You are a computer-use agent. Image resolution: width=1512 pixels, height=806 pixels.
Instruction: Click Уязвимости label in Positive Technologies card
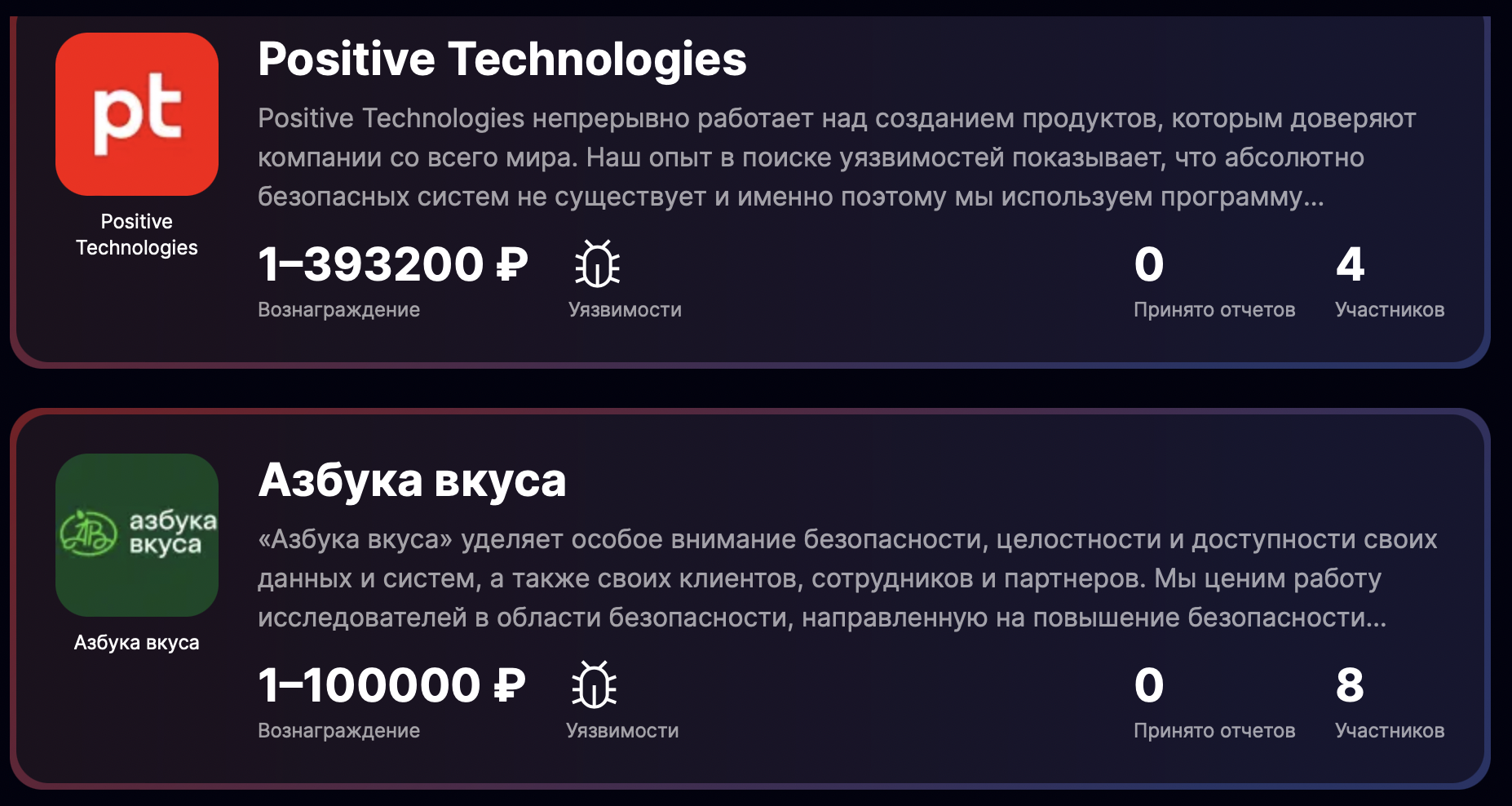(625, 310)
